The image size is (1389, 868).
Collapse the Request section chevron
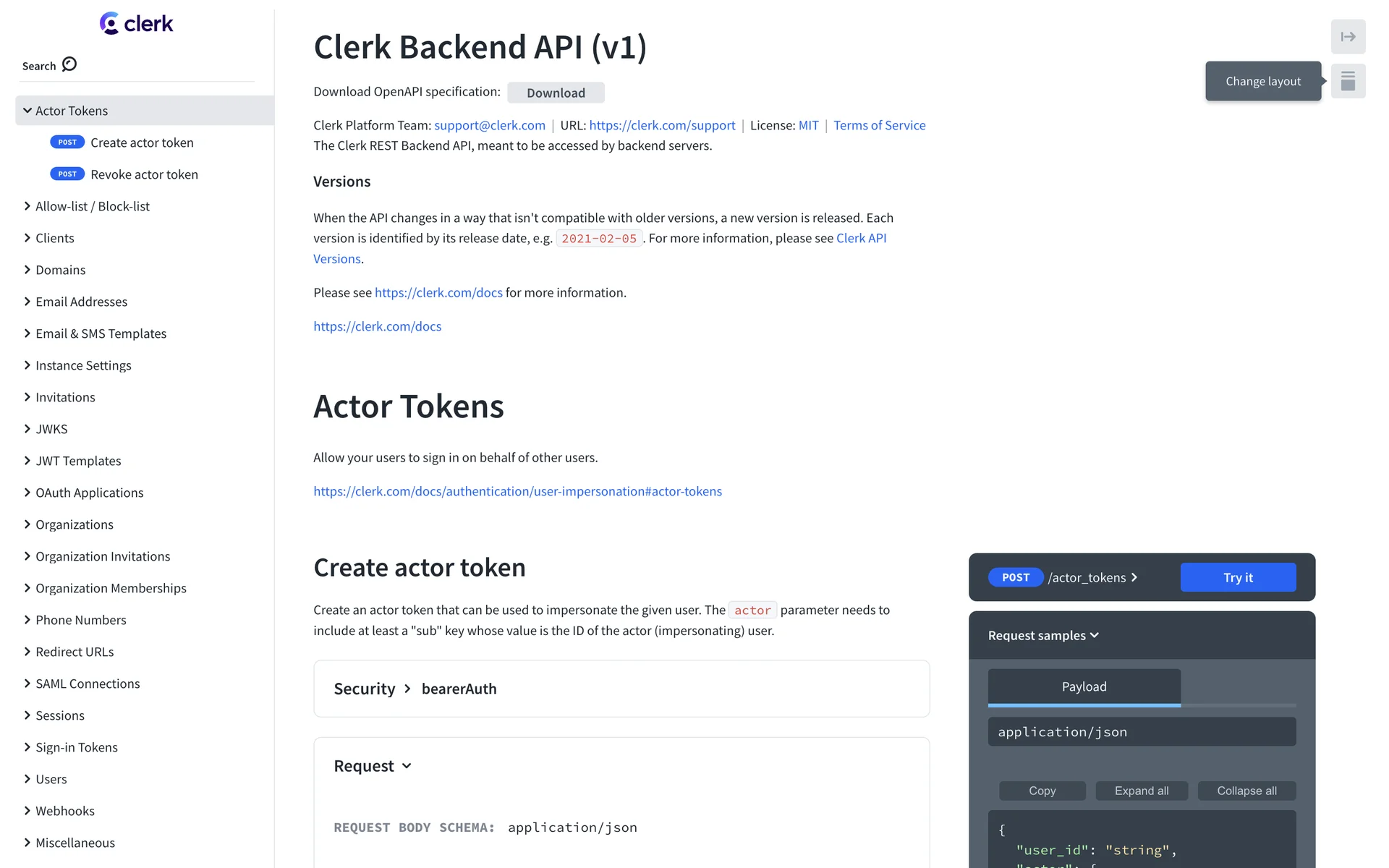[407, 766]
